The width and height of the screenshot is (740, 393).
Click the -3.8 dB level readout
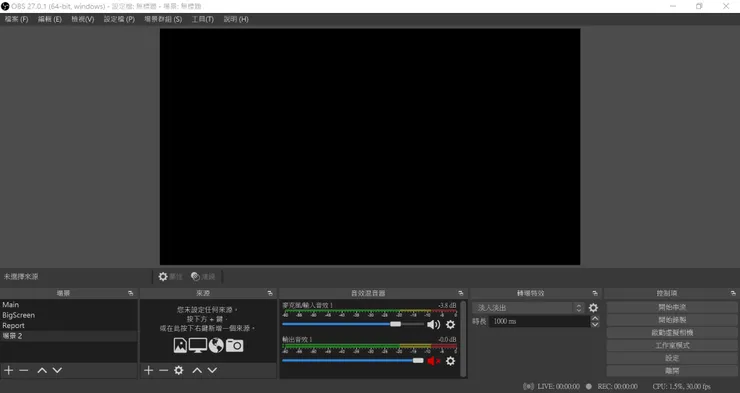pos(447,305)
